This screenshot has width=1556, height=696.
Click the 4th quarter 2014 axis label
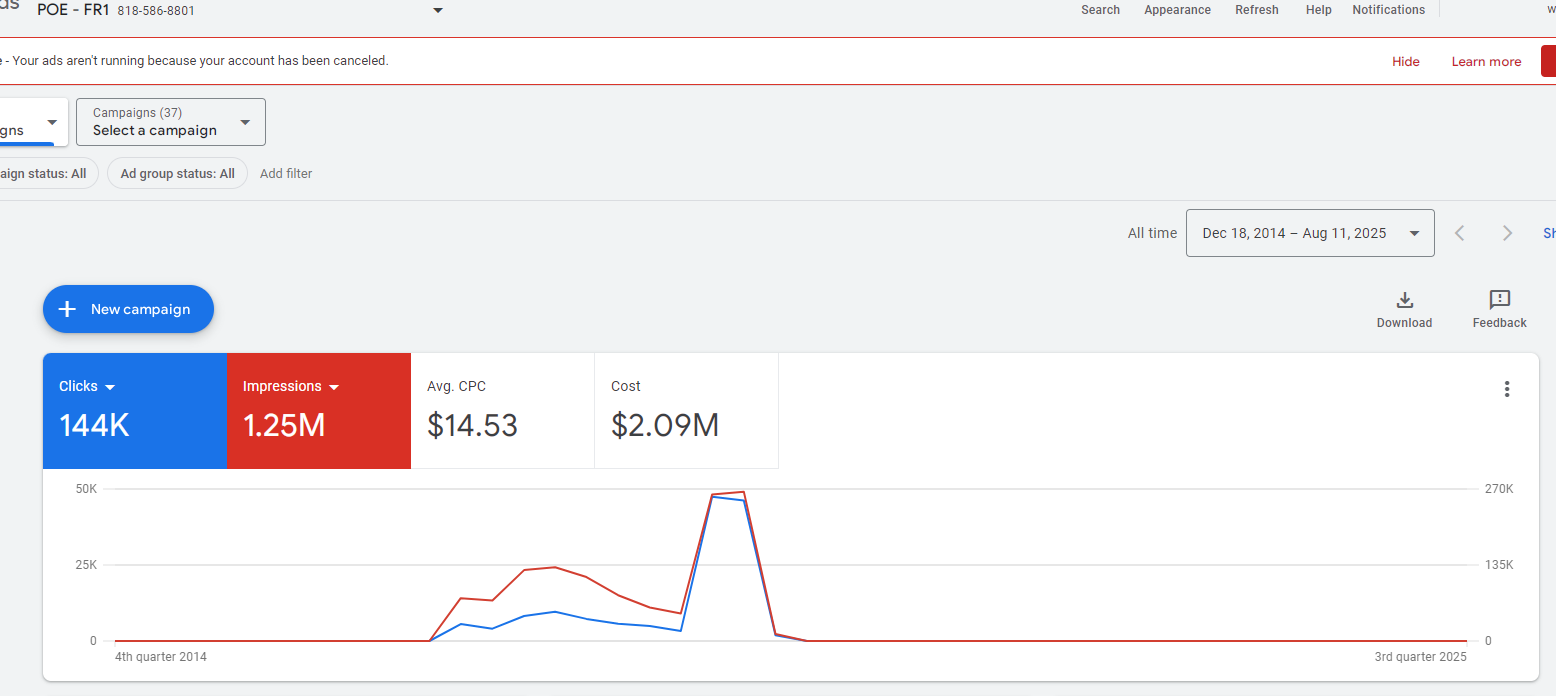(161, 657)
